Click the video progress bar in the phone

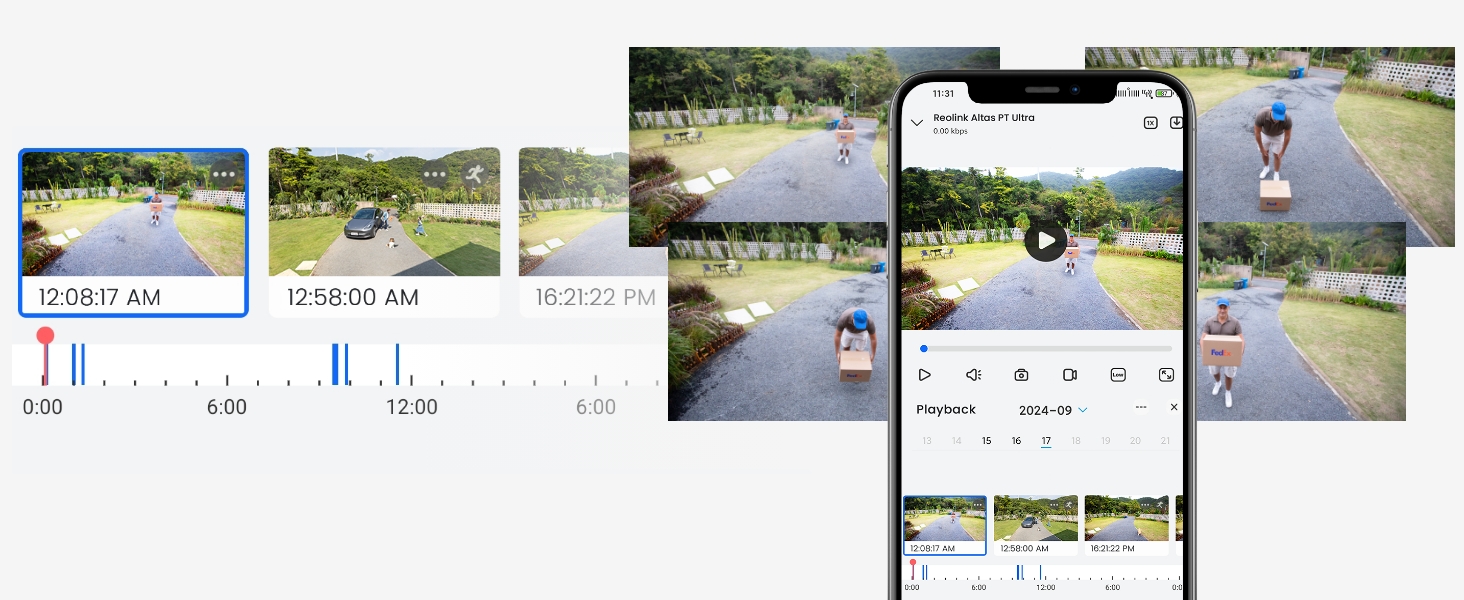coord(1046,349)
